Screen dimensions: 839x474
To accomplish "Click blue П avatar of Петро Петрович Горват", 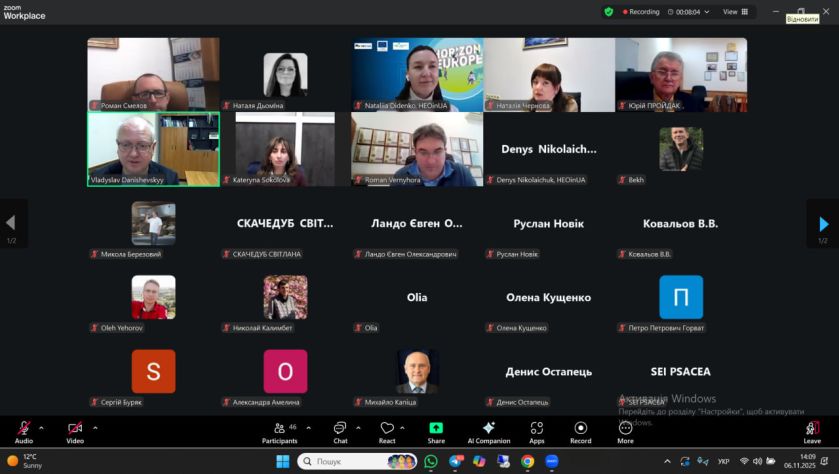I will click(x=681, y=297).
